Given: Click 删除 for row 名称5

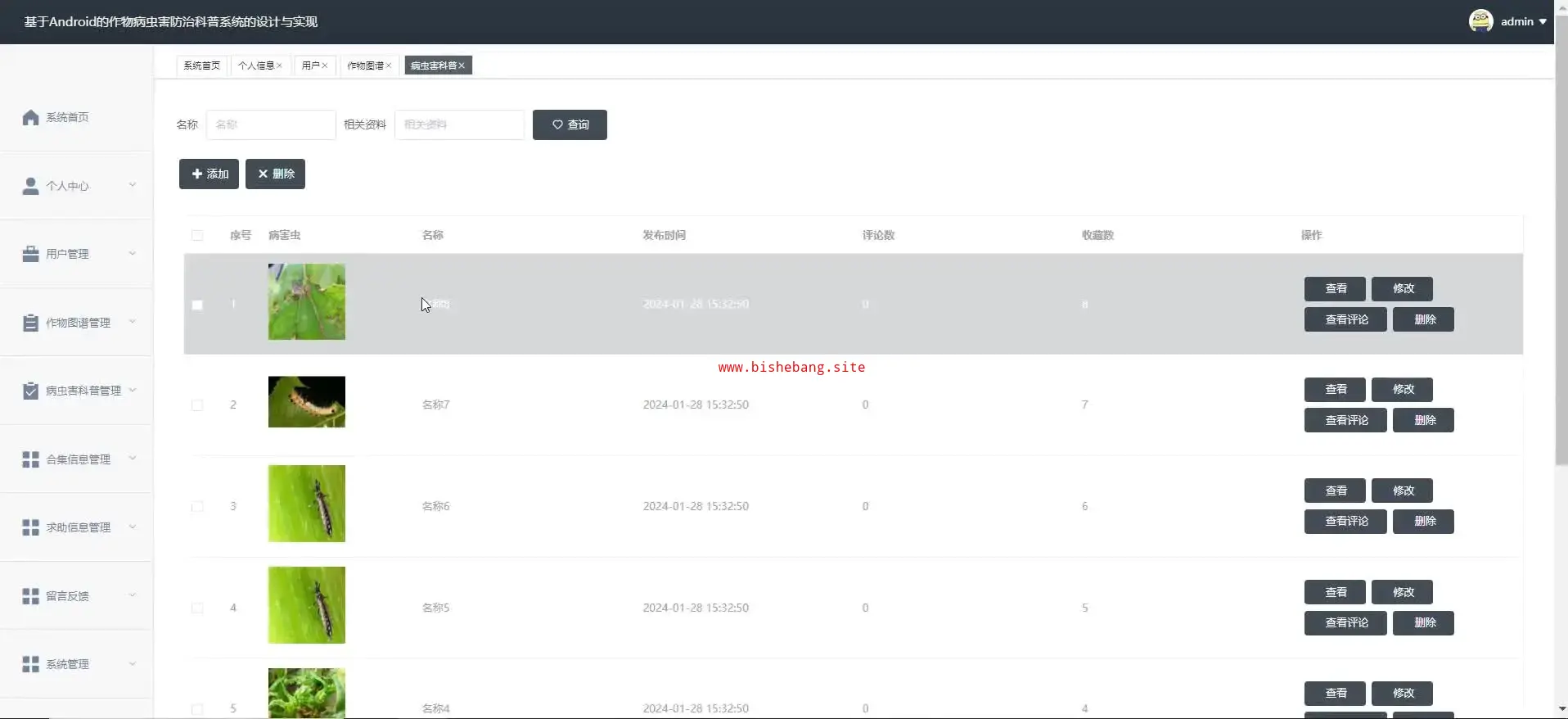Looking at the screenshot, I should point(1424,623).
